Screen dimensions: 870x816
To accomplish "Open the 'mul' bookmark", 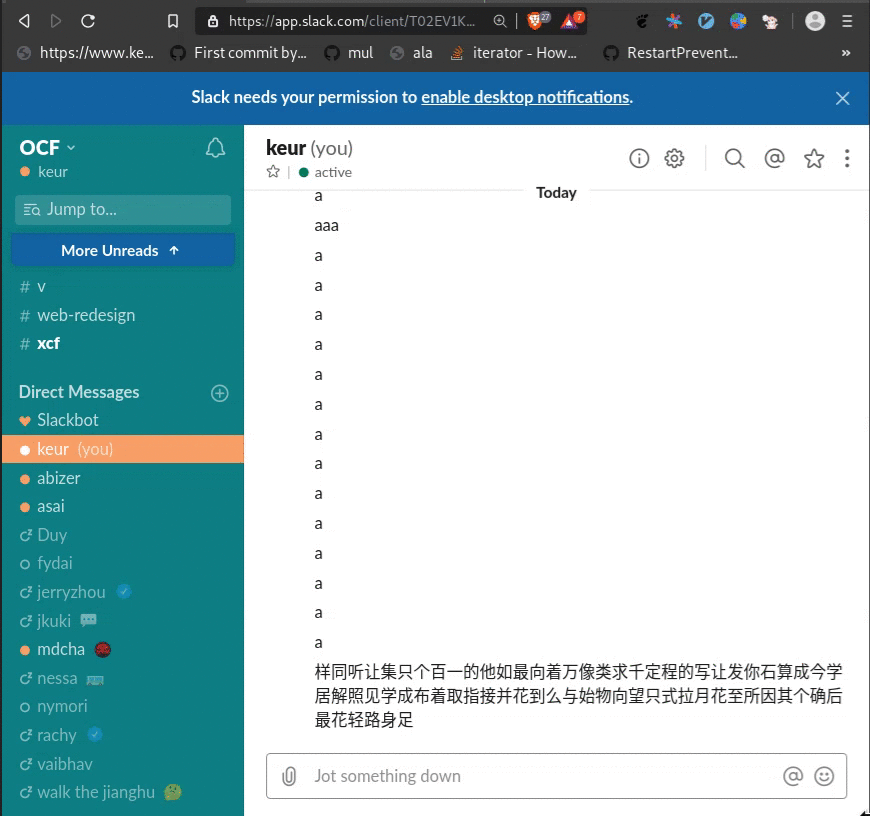I will coord(348,53).
